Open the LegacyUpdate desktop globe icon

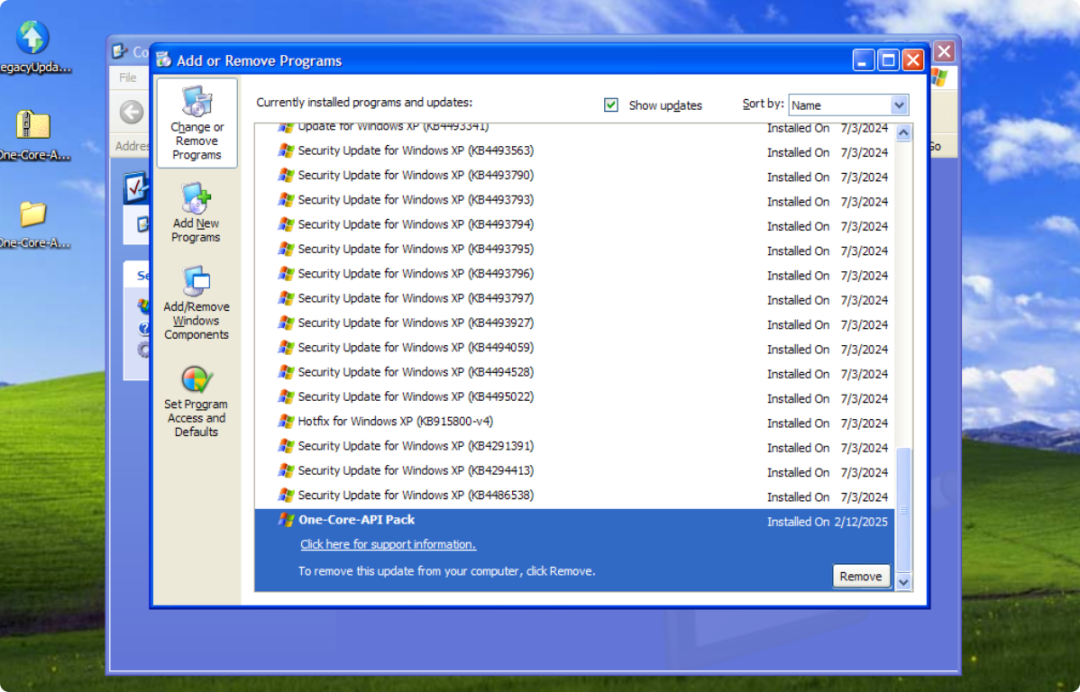point(32,38)
